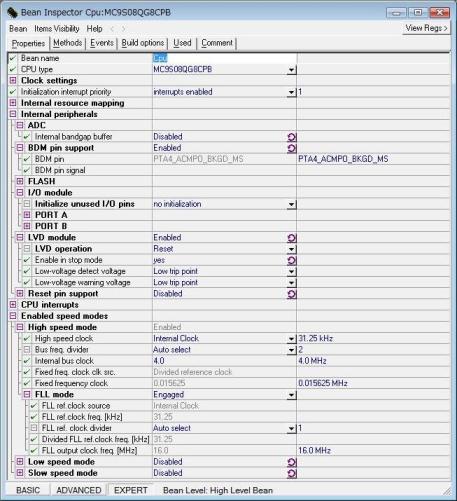Image resolution: width=457 pixels, height=501 pixels.
Task: Open the Bean menu
Action: (18, 29)
